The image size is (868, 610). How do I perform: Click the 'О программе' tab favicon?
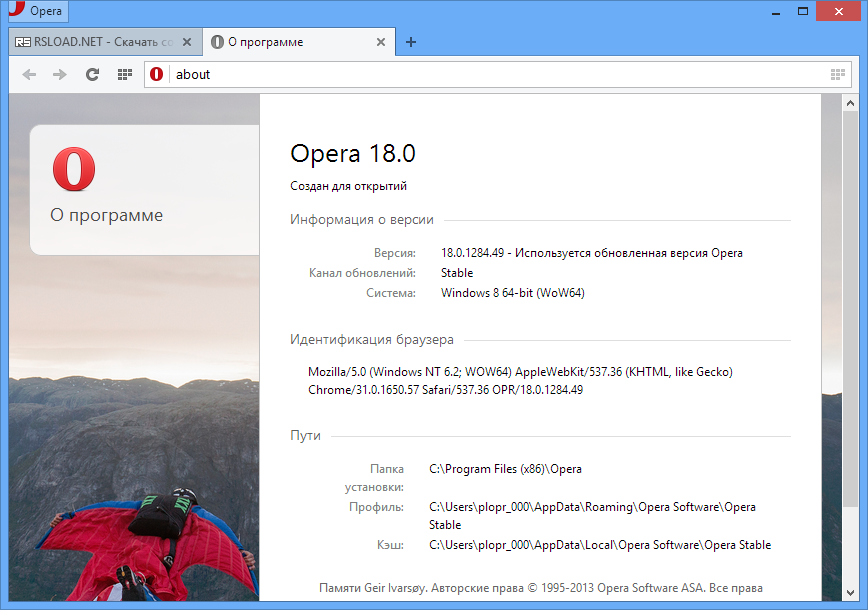(218, 42)
